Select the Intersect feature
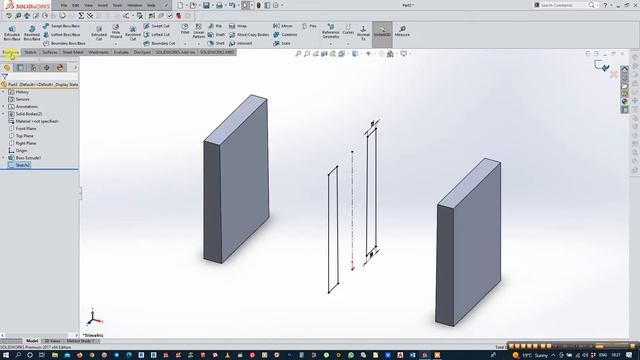The width and height of the screenshot is (640, 360). click(x=241, y=43)
